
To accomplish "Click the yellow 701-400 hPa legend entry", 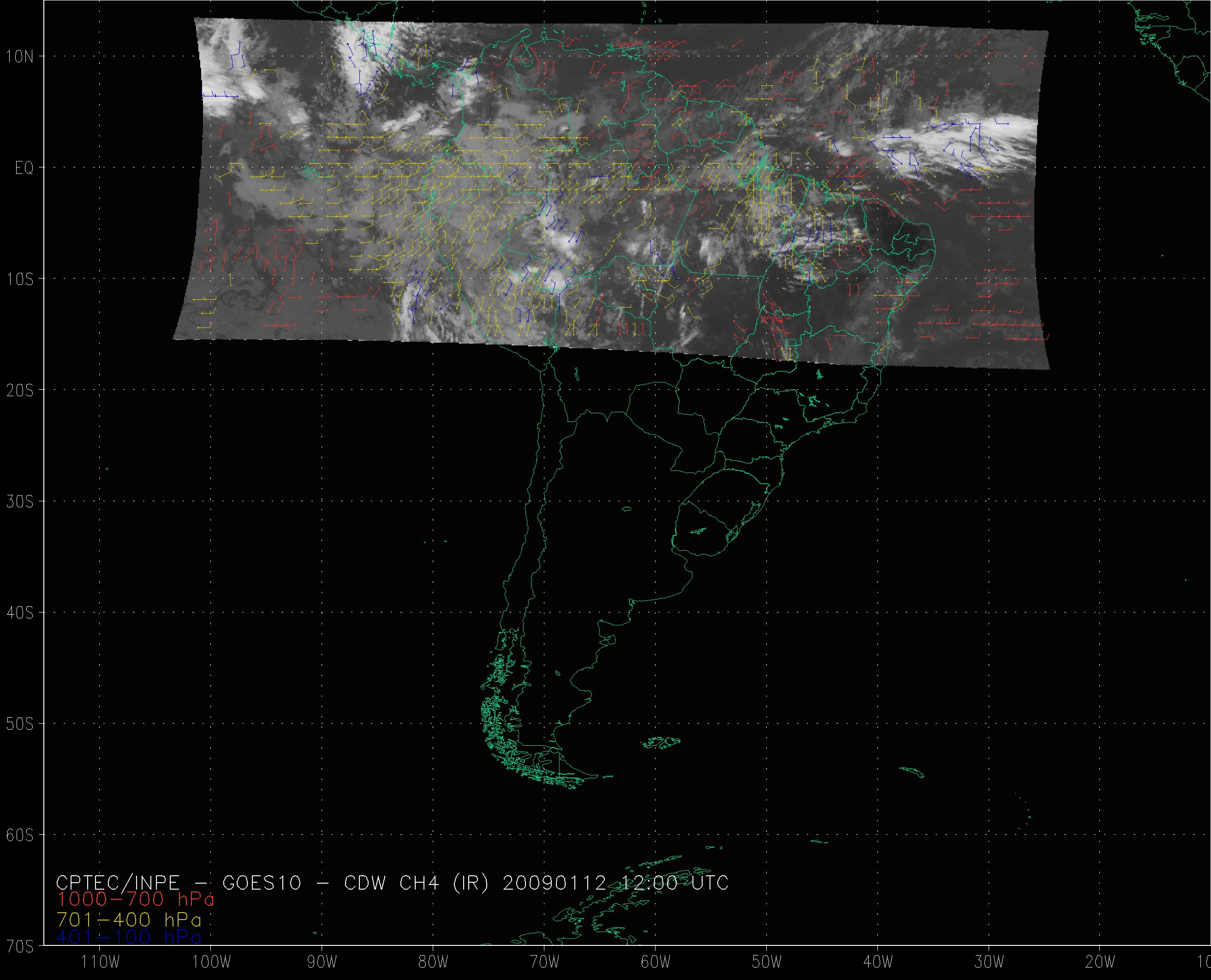I will 129,919.
